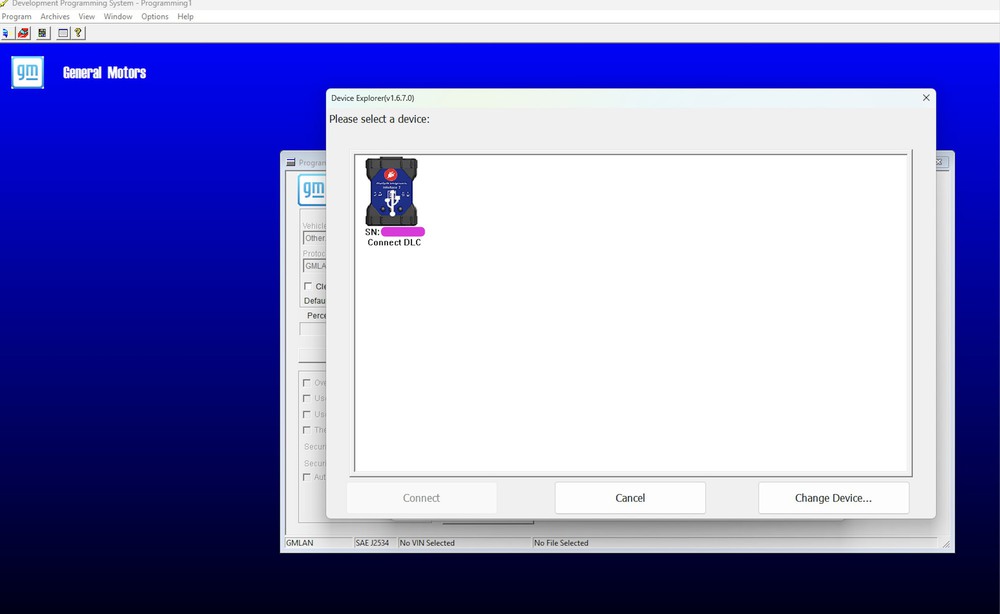Click the GM logo in Programming window

(x=312, y=189)
